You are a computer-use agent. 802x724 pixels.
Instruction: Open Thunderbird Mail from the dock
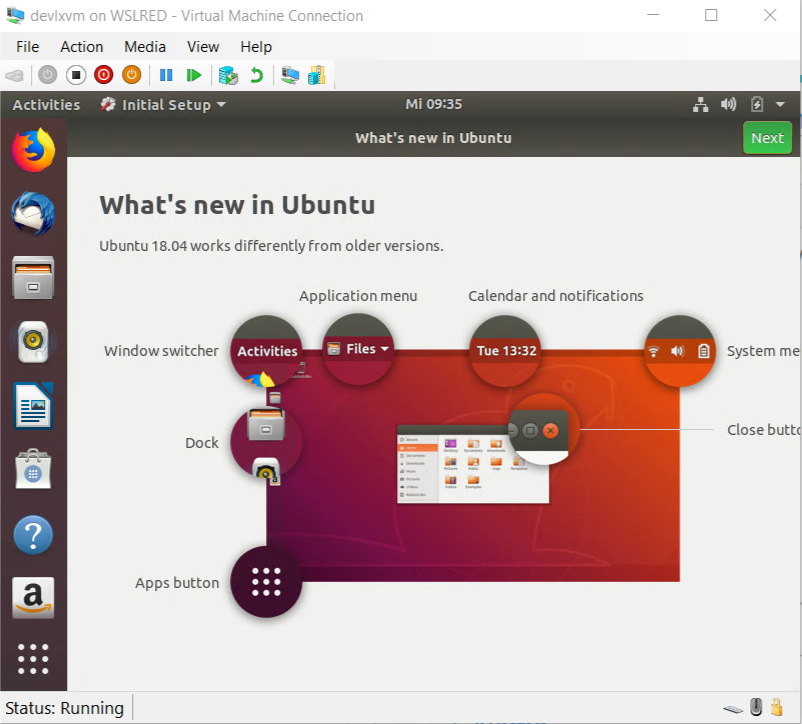[33, 213]
